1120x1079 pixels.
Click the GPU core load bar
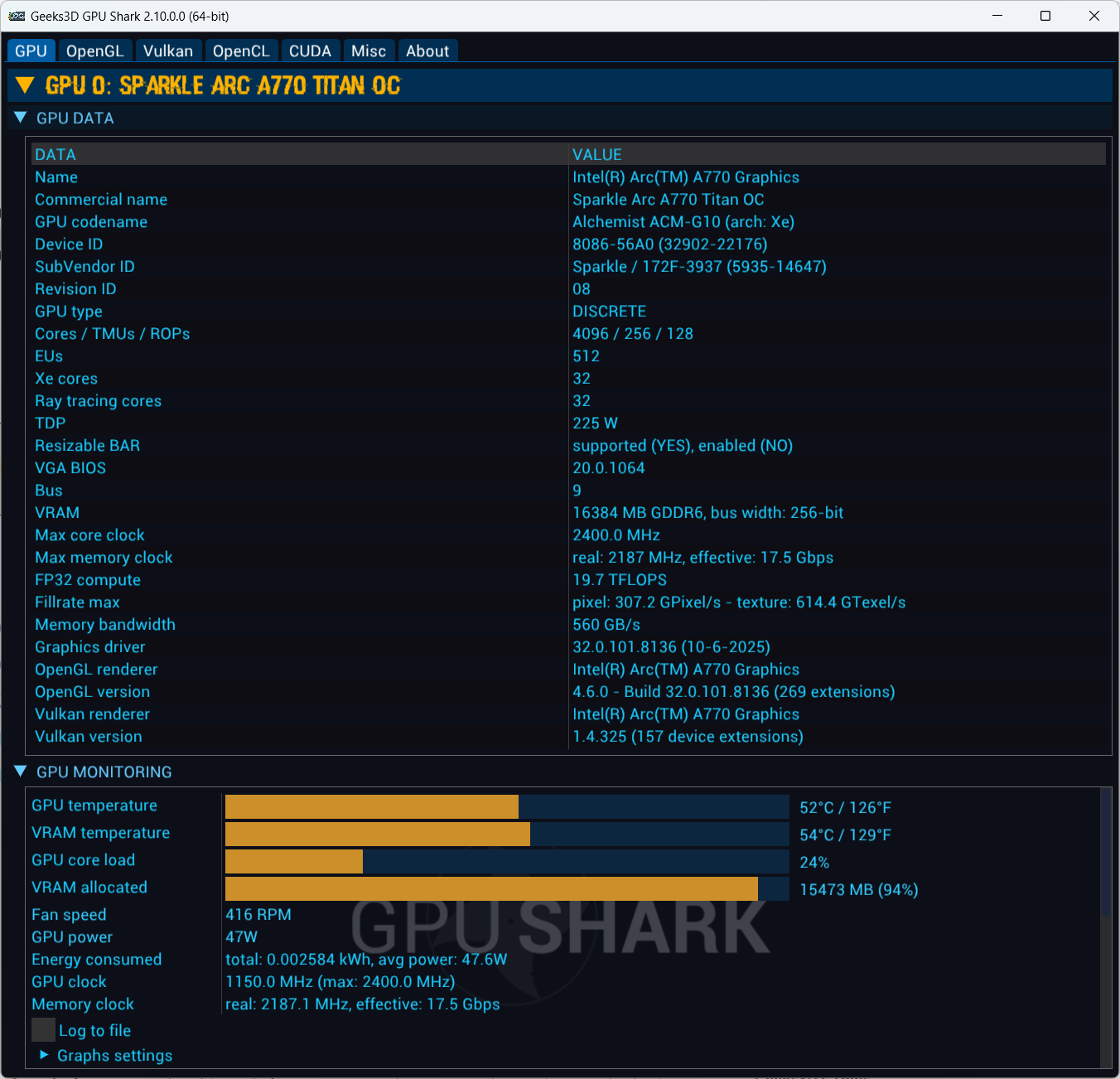(x=506, y=861)
